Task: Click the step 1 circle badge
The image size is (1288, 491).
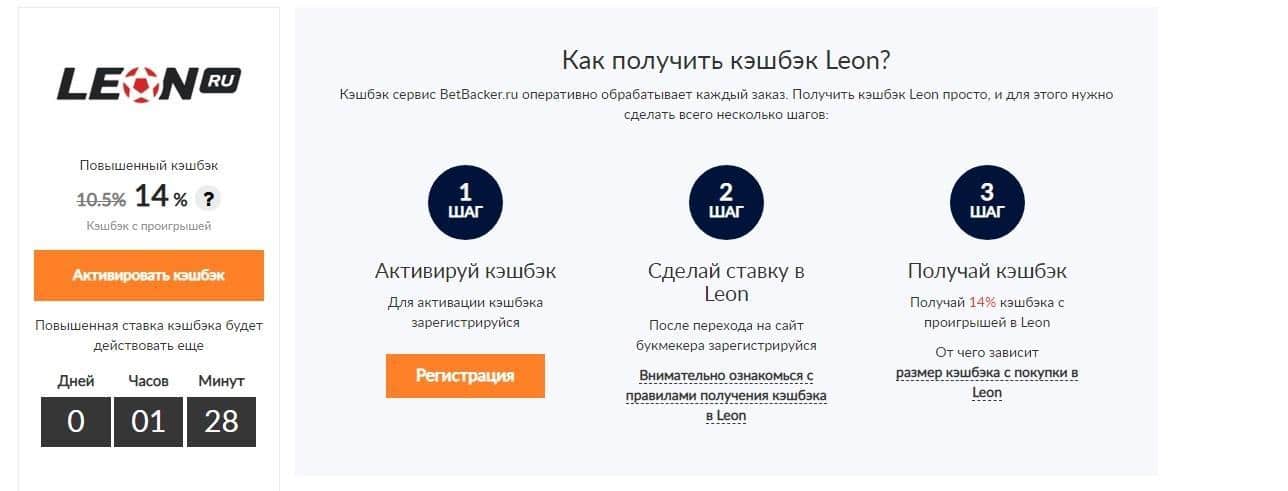Action: pyautogui.click(x=465, y=201)
